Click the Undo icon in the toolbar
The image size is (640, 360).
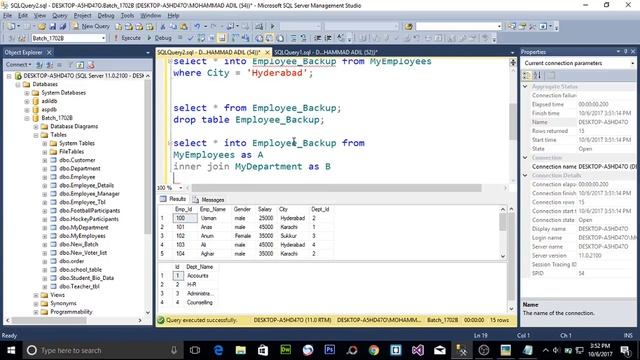coord(197,27)
